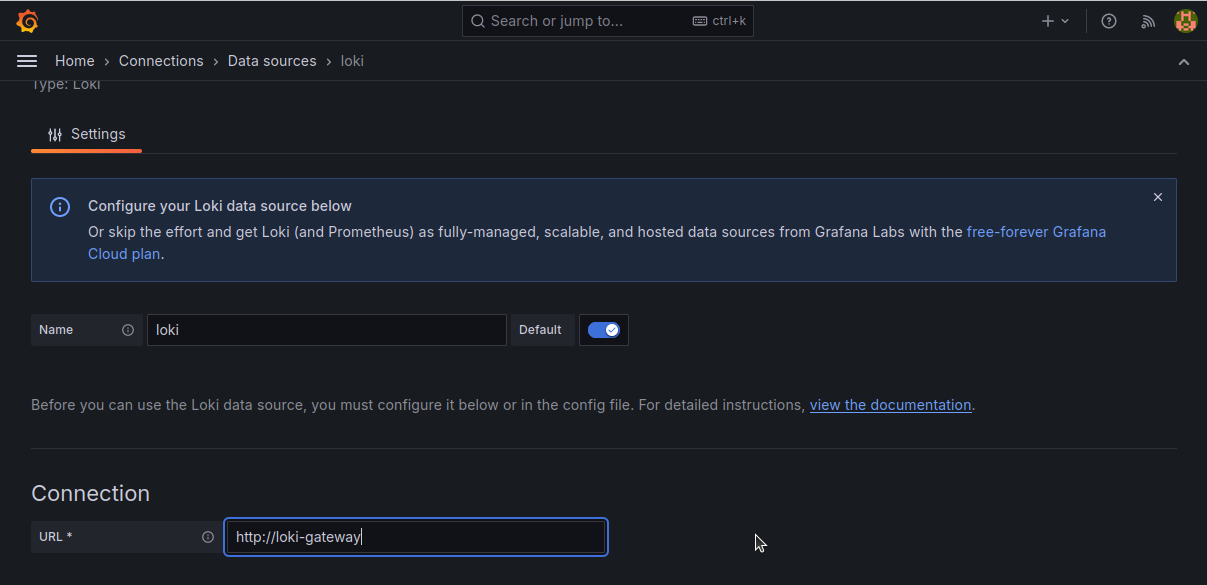1207x585 pixels.
Task: Click the Search or jump to box
Action: click(607, 21)
